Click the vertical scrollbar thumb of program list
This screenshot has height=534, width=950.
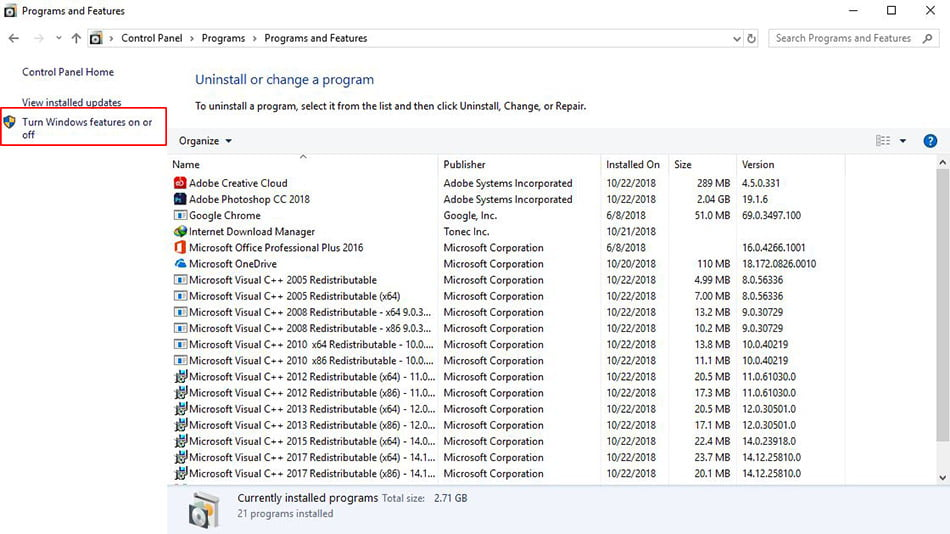click(942, 305)
